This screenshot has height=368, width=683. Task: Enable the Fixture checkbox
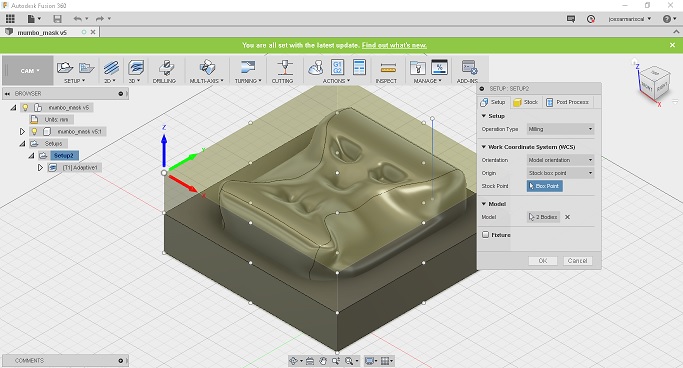(486, 235)
